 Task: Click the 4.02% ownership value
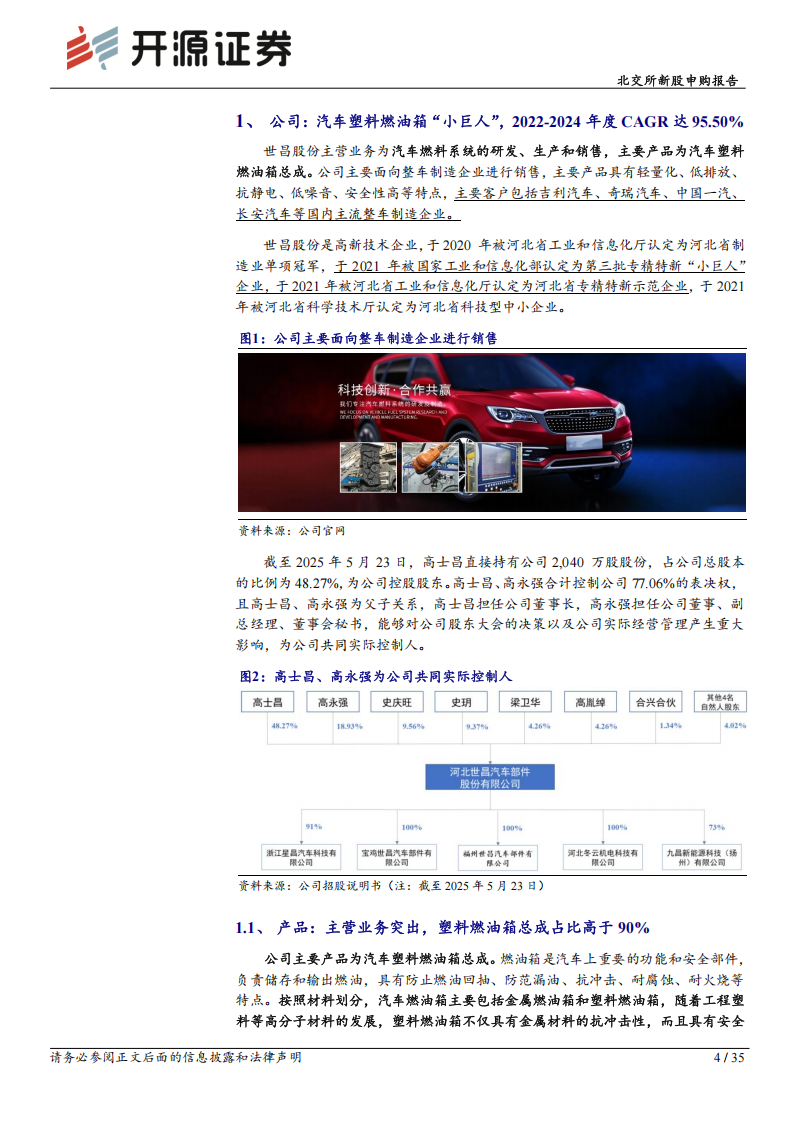(x=735, y=726)
